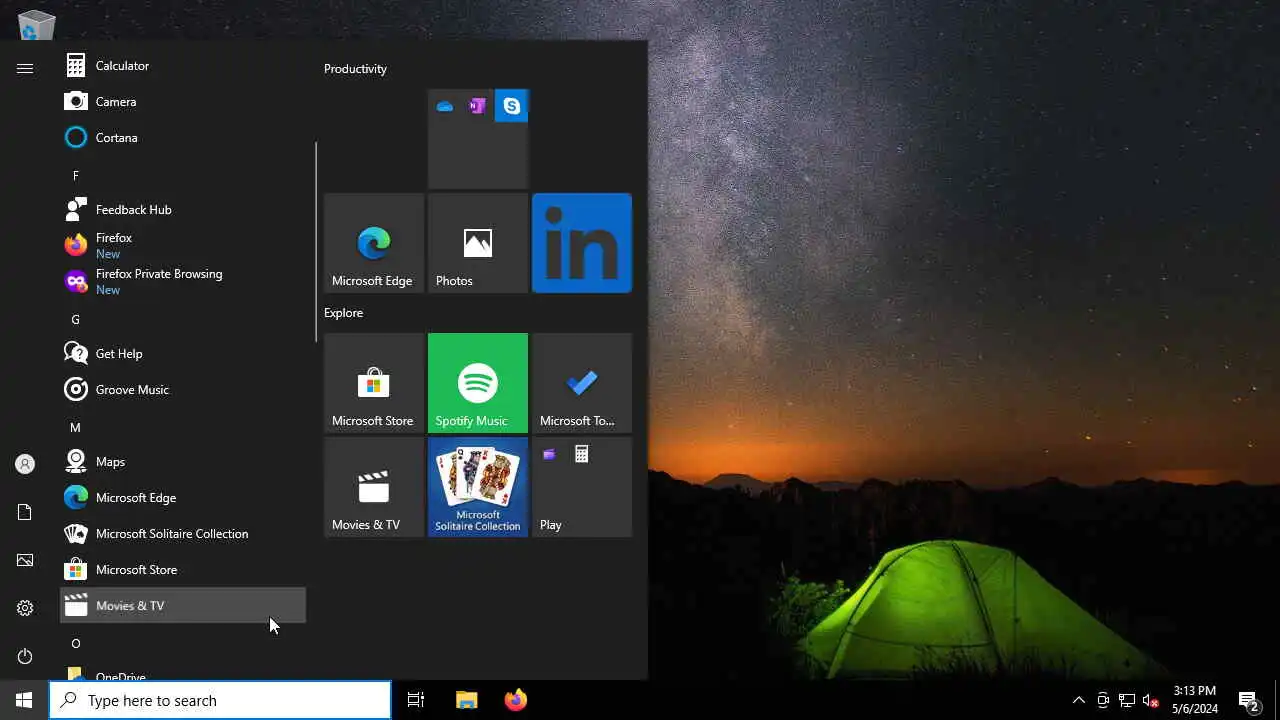Image resolution: width=1280 pixels, height=720 pixels.
Task: Open Task View from the taskbar
Action: (416, 700)
